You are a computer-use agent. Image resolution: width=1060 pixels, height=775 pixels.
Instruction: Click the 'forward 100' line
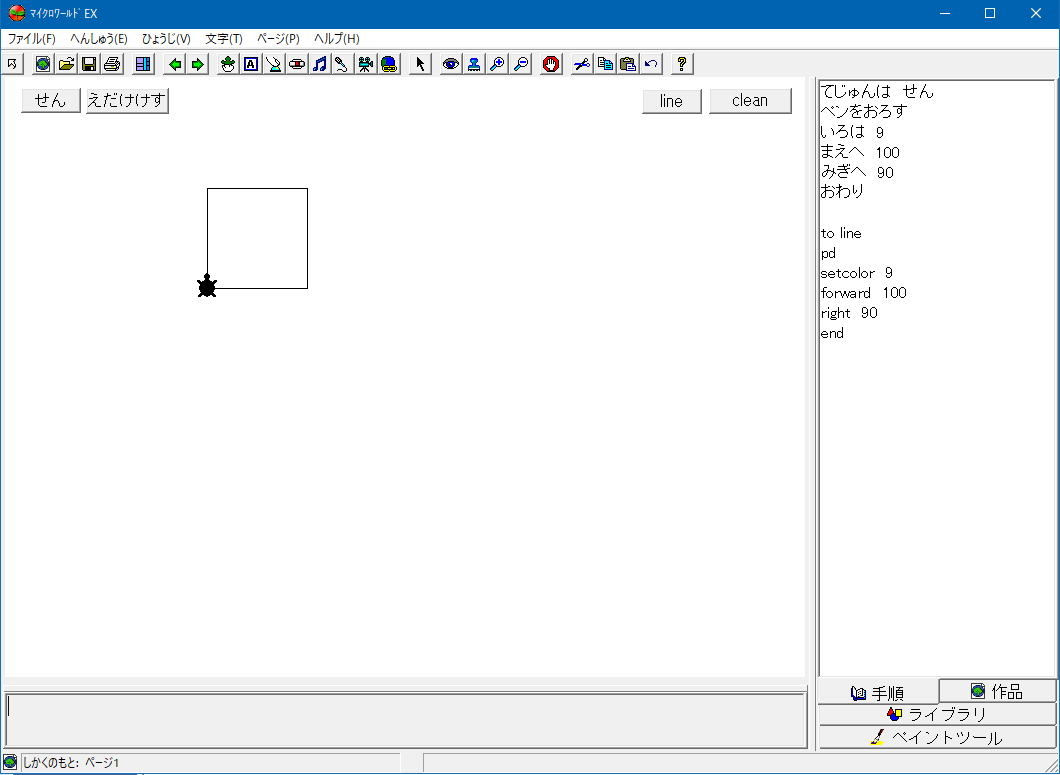864,293
